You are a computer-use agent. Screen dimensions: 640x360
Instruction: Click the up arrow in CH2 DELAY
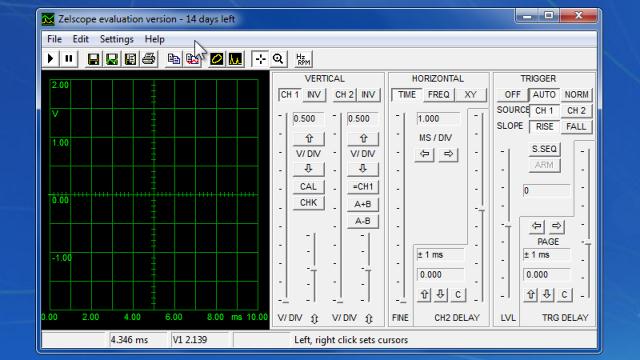(x=424, y=295)
